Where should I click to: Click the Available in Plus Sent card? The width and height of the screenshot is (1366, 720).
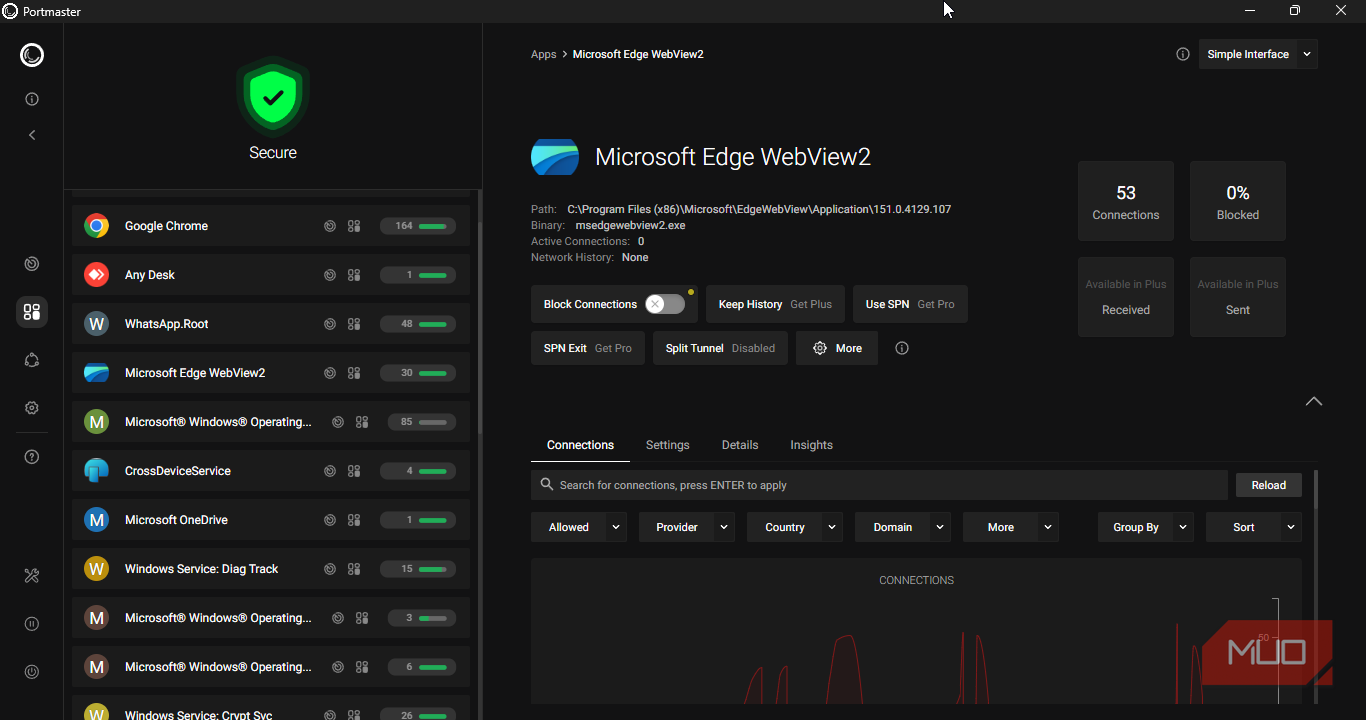(1238, 297)
